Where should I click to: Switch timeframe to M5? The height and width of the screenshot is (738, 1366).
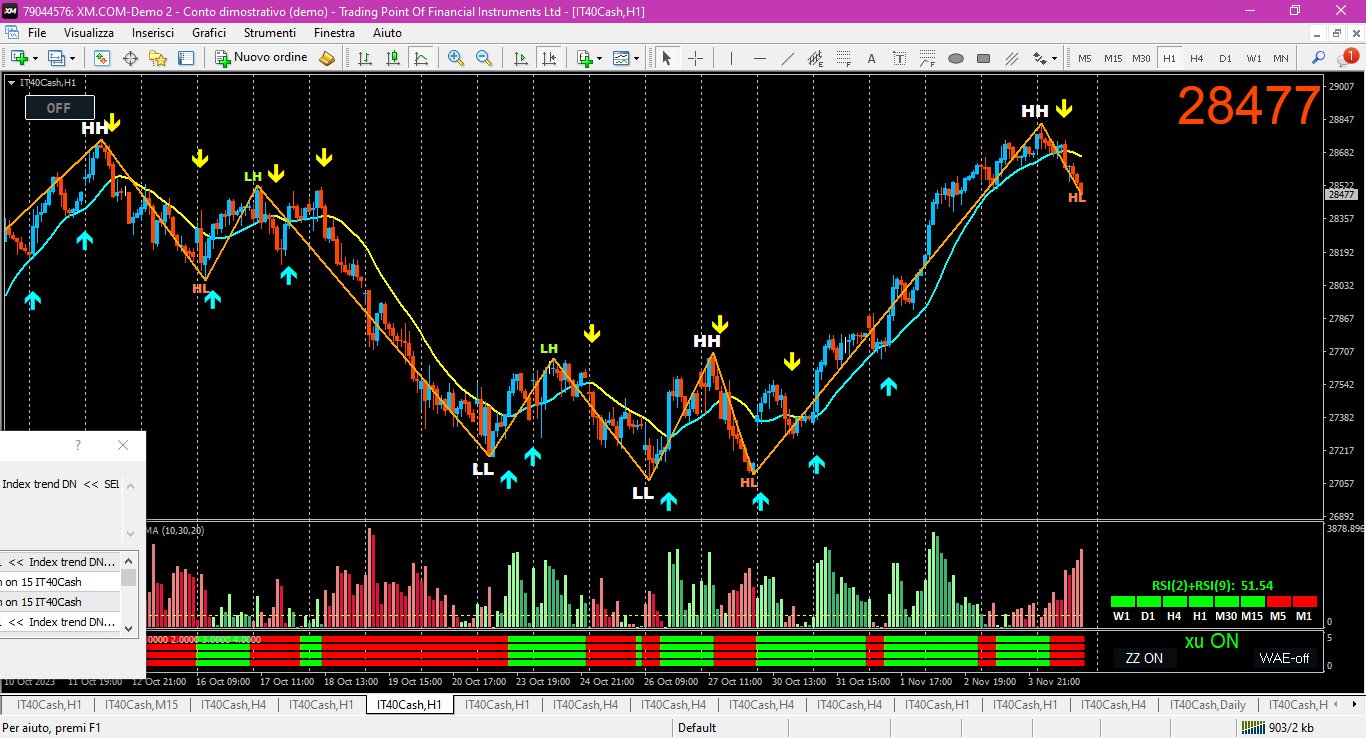(x=1084, y=58)
